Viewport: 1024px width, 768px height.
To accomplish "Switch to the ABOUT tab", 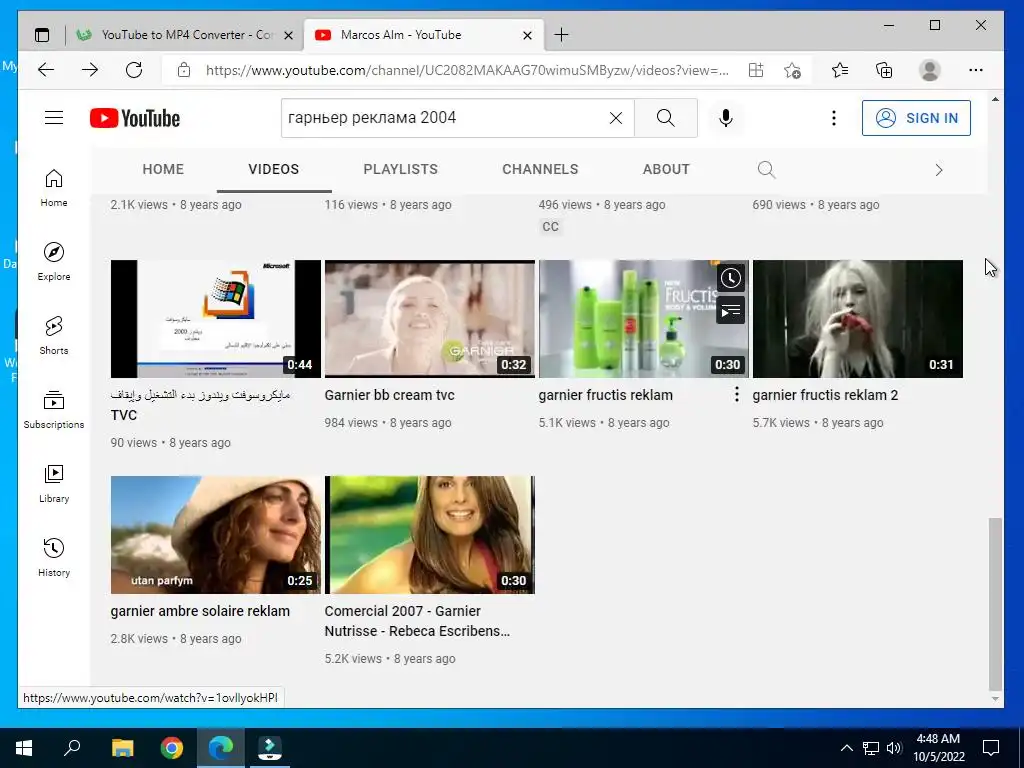I will coord(666,169).
